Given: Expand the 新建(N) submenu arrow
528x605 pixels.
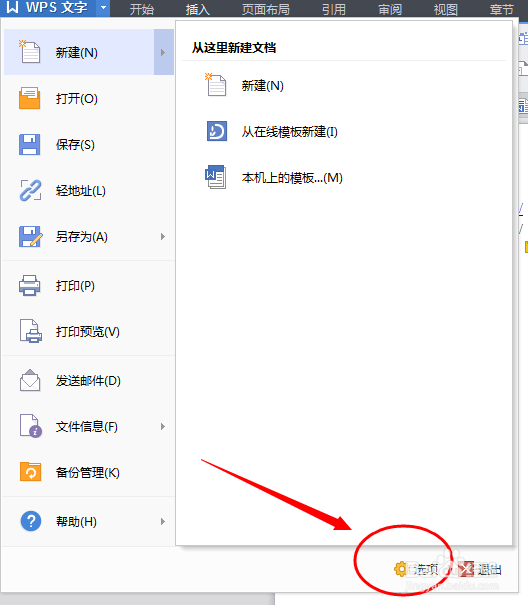Looking at the screenshot, I should click(x=163, y=52).
